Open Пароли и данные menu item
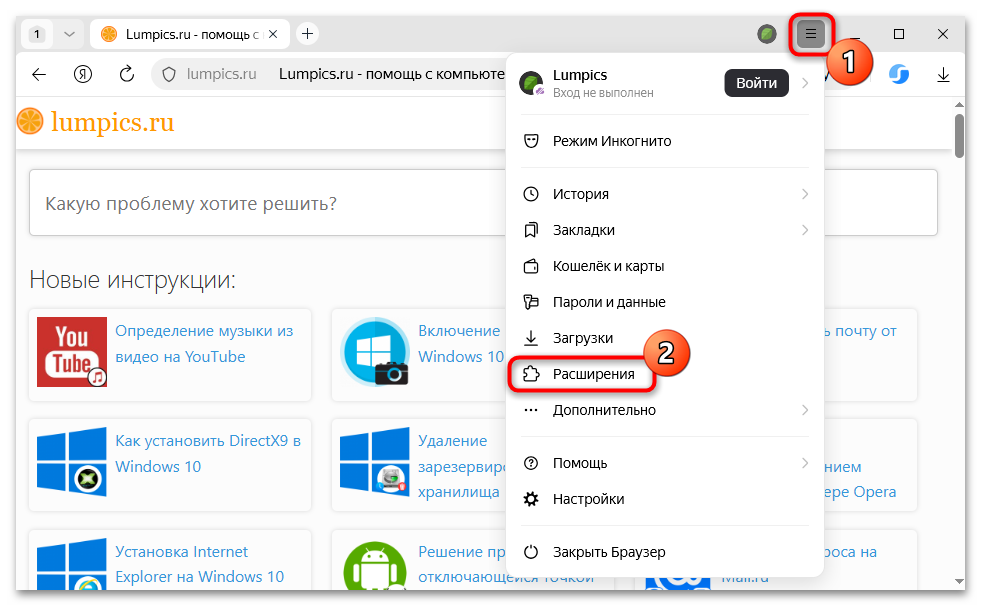Image resolution: width=981 pixels, height=606 pixels. pos(664,302)
